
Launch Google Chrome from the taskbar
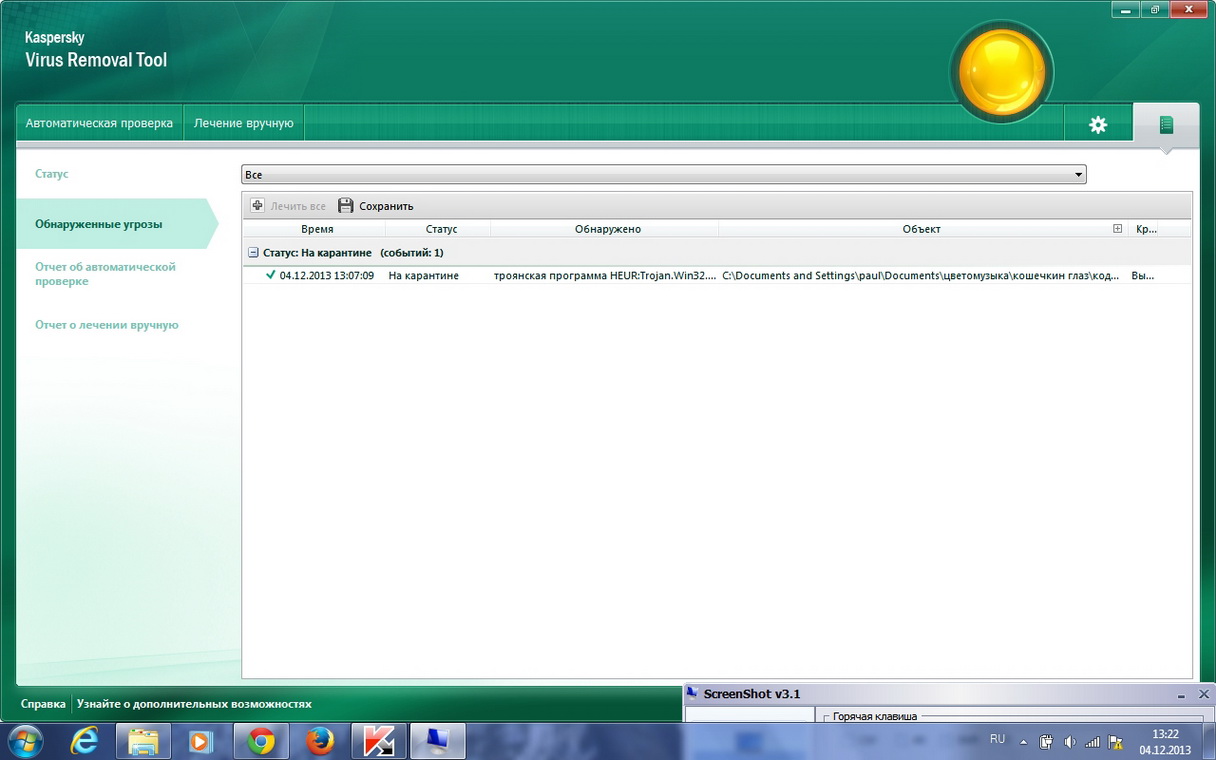click(261, 741)
